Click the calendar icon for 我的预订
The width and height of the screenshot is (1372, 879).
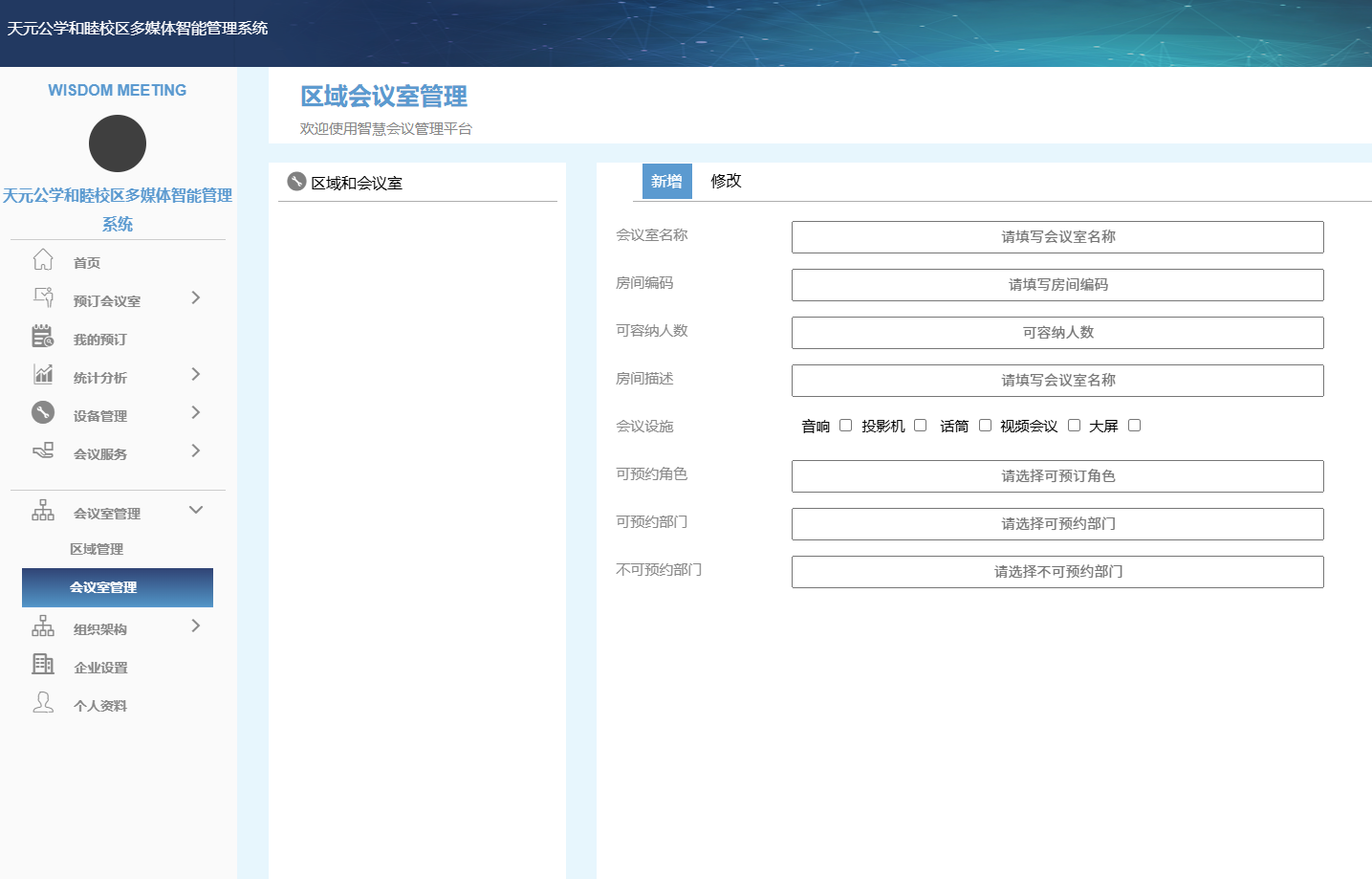tap(43, 337)
